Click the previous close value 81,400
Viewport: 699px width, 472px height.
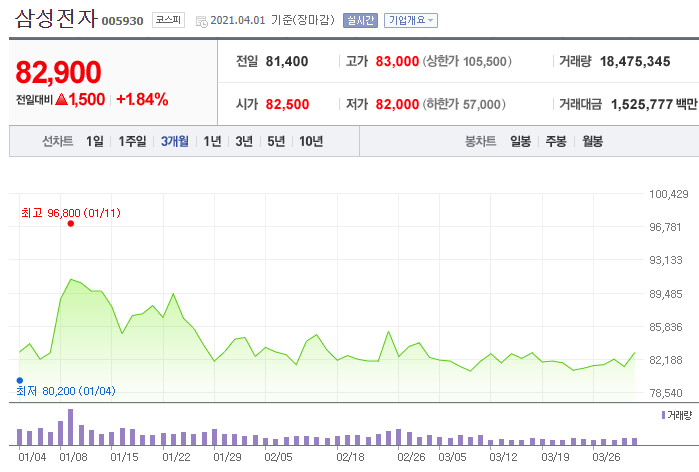[x=287, y=61]
